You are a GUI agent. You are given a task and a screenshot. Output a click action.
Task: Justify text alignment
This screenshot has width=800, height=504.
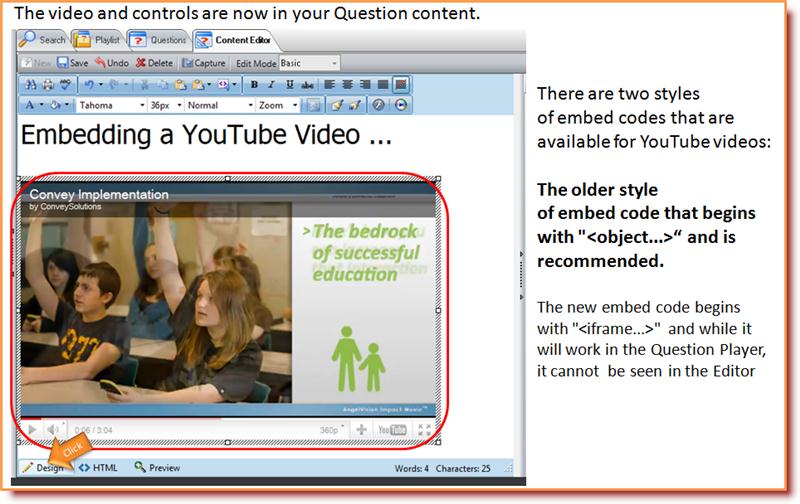point(383,85)
